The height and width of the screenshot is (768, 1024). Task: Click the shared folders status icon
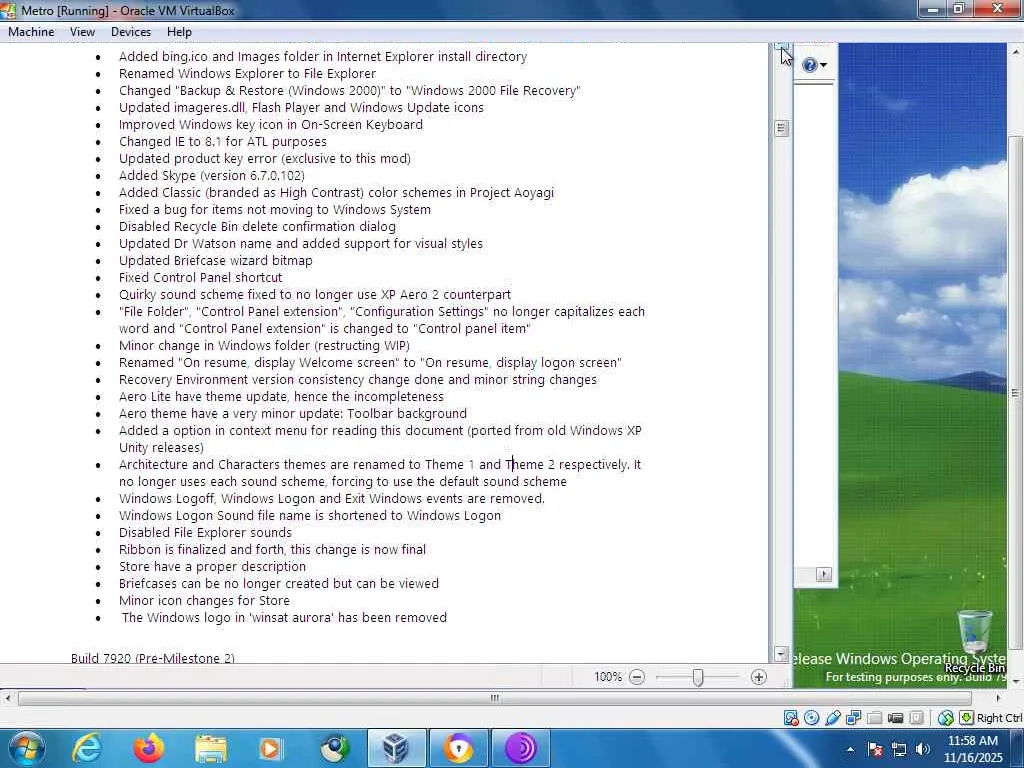pyautogui.click(x=874, y=718)
